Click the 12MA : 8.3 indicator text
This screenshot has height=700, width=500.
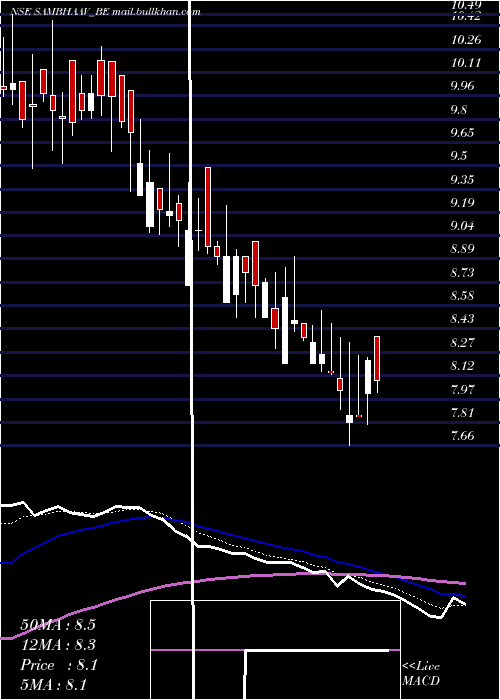[58, 645]
